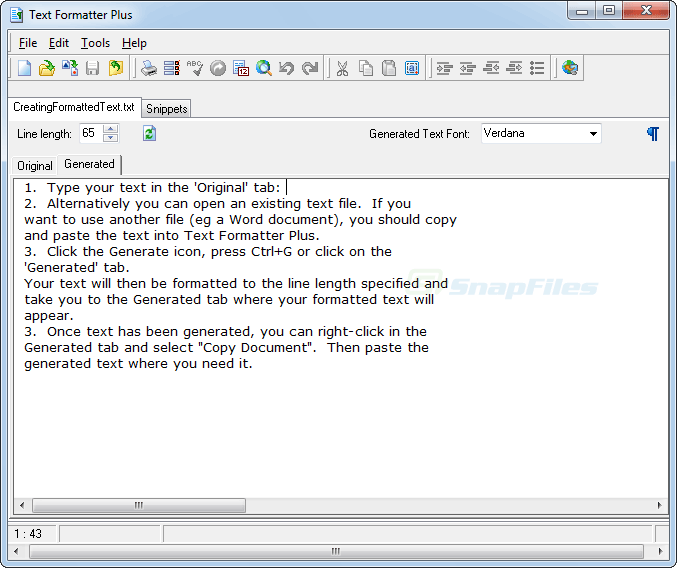Image resolution: width=677 pixels, height=568 pixels.
Task: Save the file with the floppy disk icon
Action: pos(92,68)
